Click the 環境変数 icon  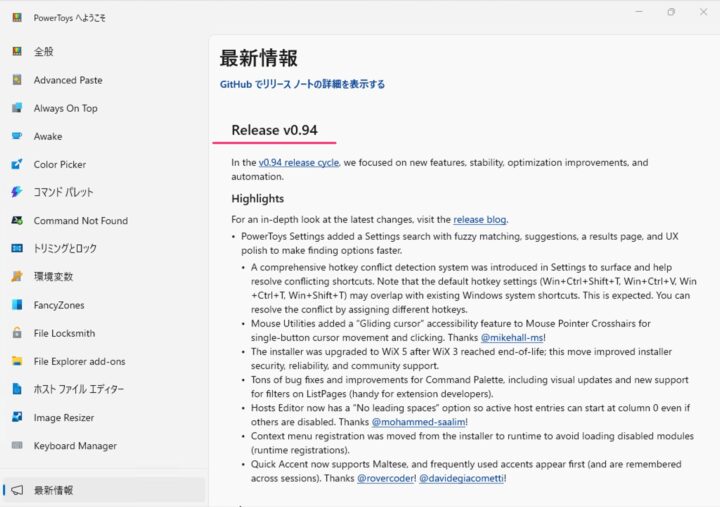coord(17,276)
